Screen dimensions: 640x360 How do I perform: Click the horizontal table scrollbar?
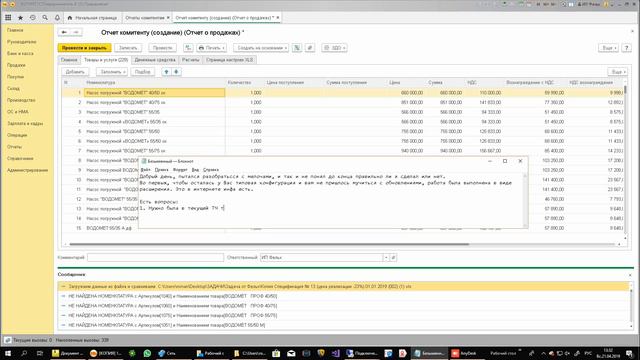[269, 244]
